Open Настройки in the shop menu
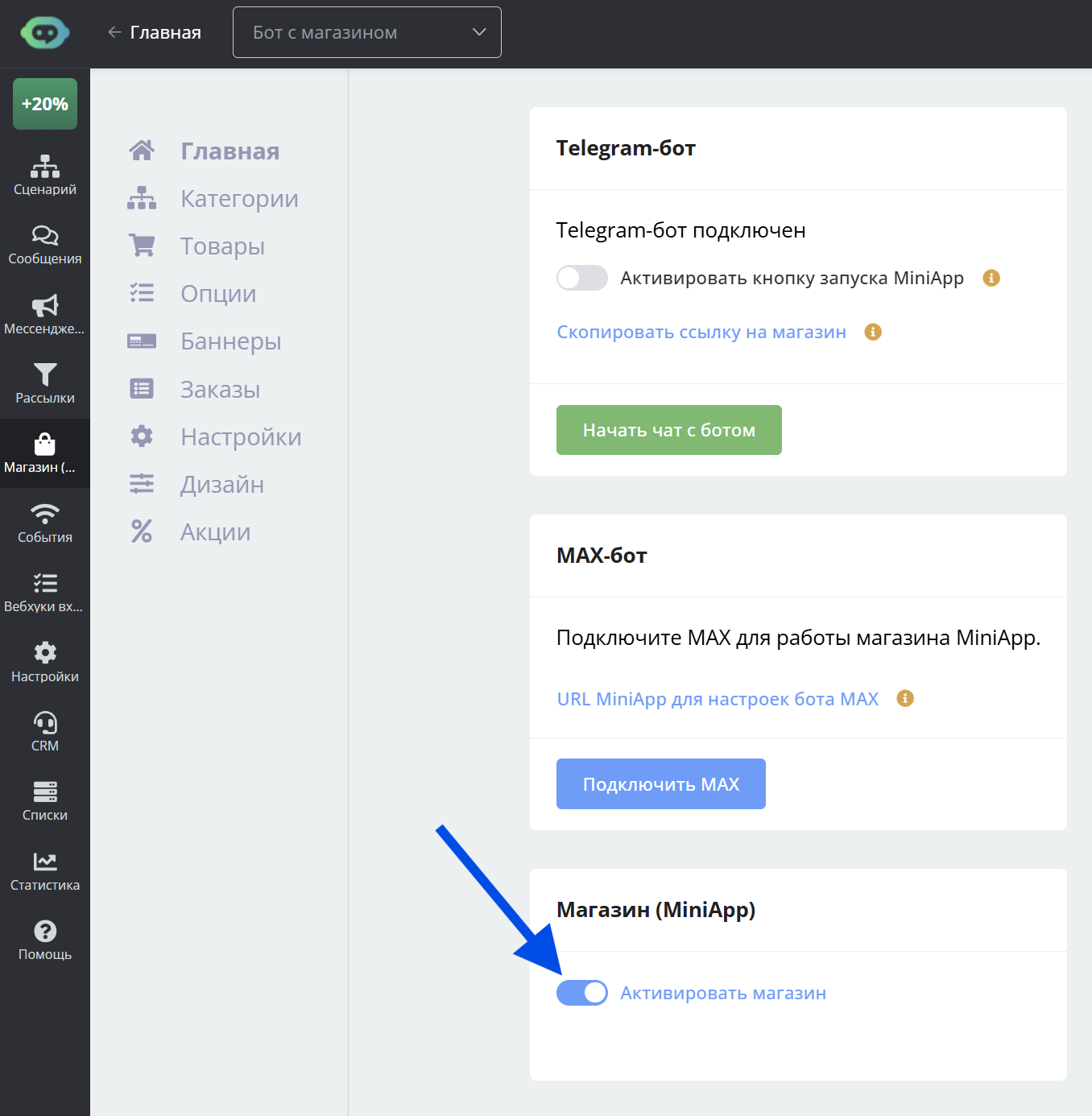The height and width of the screenshot is (1116, 1092). pyautogui.click(x=215, y=436)
